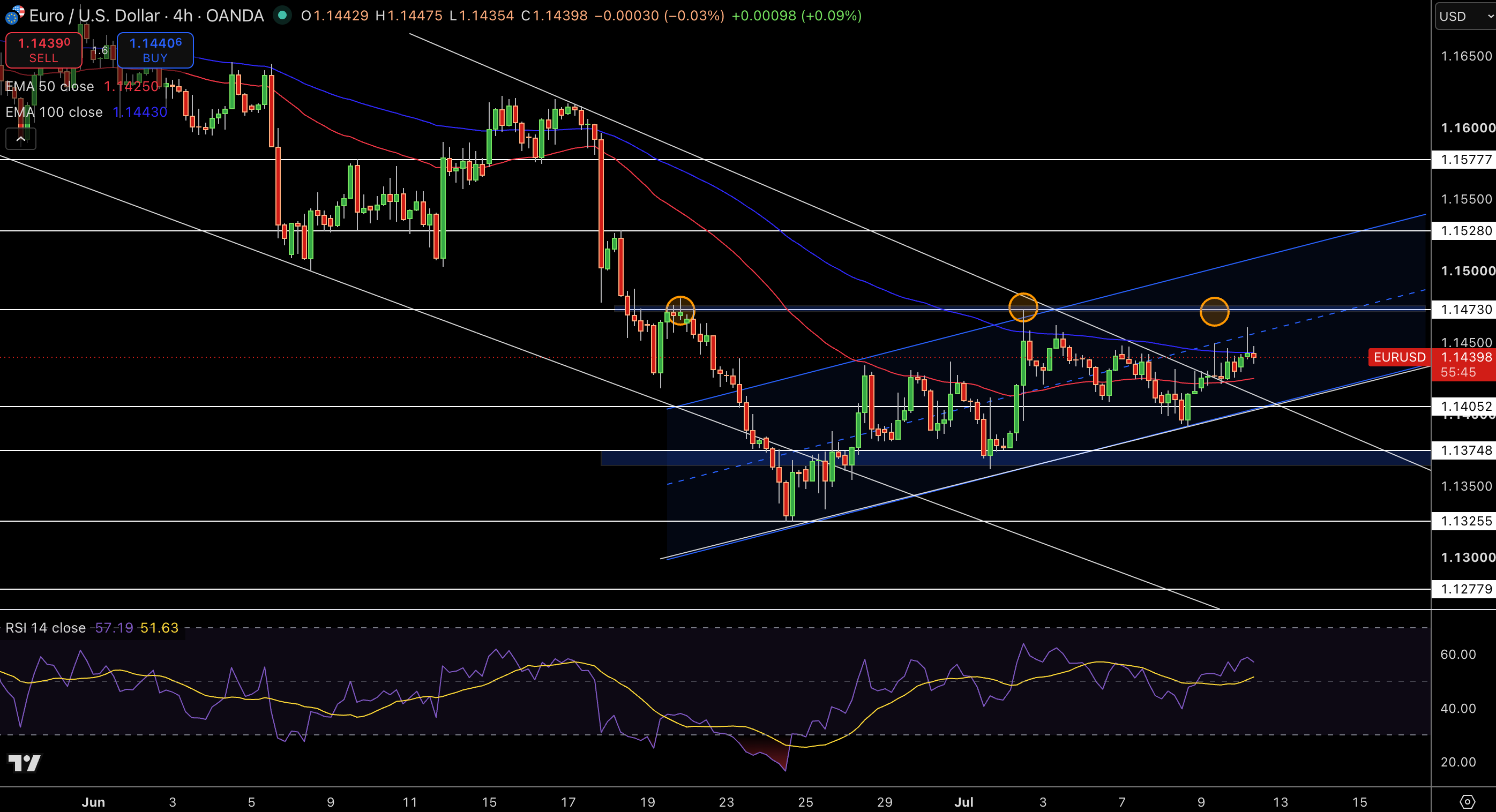The height and width of the screenshot is (812, 1496).
Task: Click the TradingView logo icon
Action: coord(25,763)
